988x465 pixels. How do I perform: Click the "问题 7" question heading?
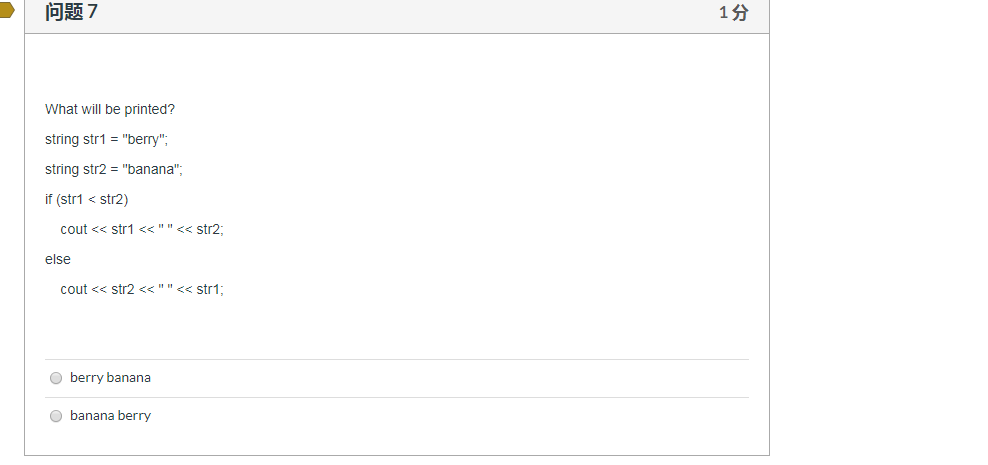pos(71,11)
